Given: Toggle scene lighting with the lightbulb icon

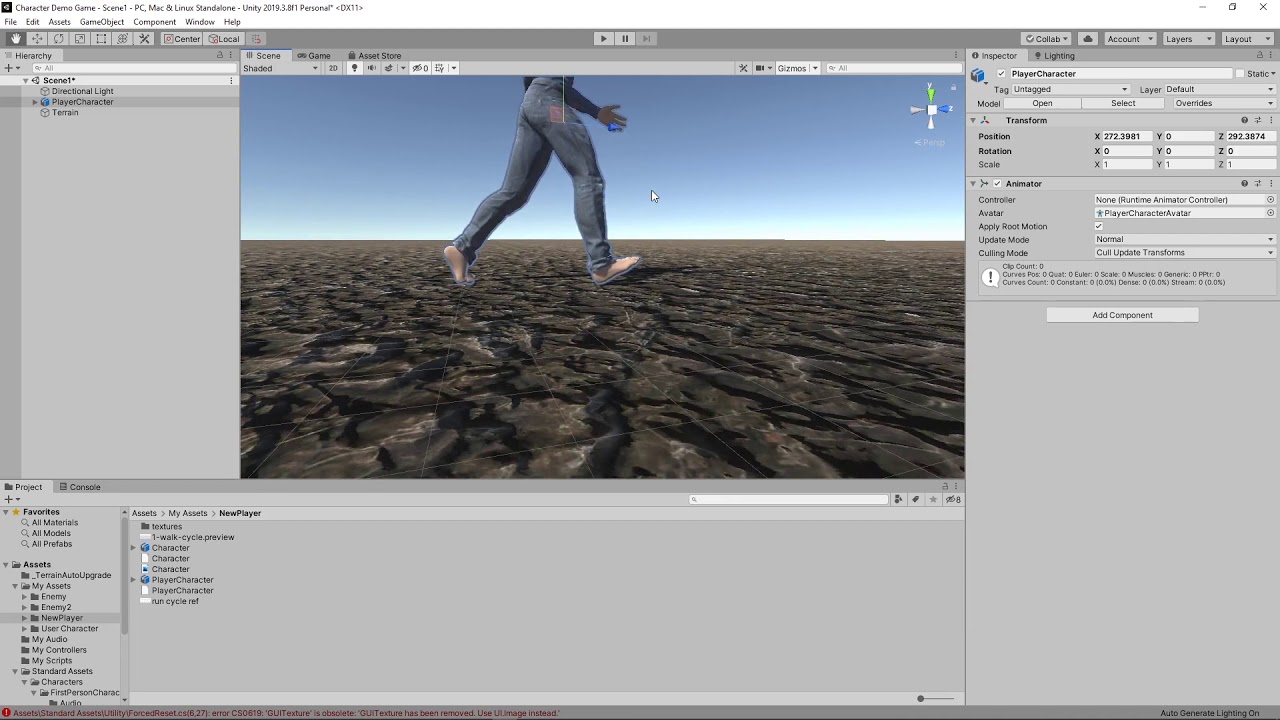Looking at the screenshot, I should tap(354, 68).
